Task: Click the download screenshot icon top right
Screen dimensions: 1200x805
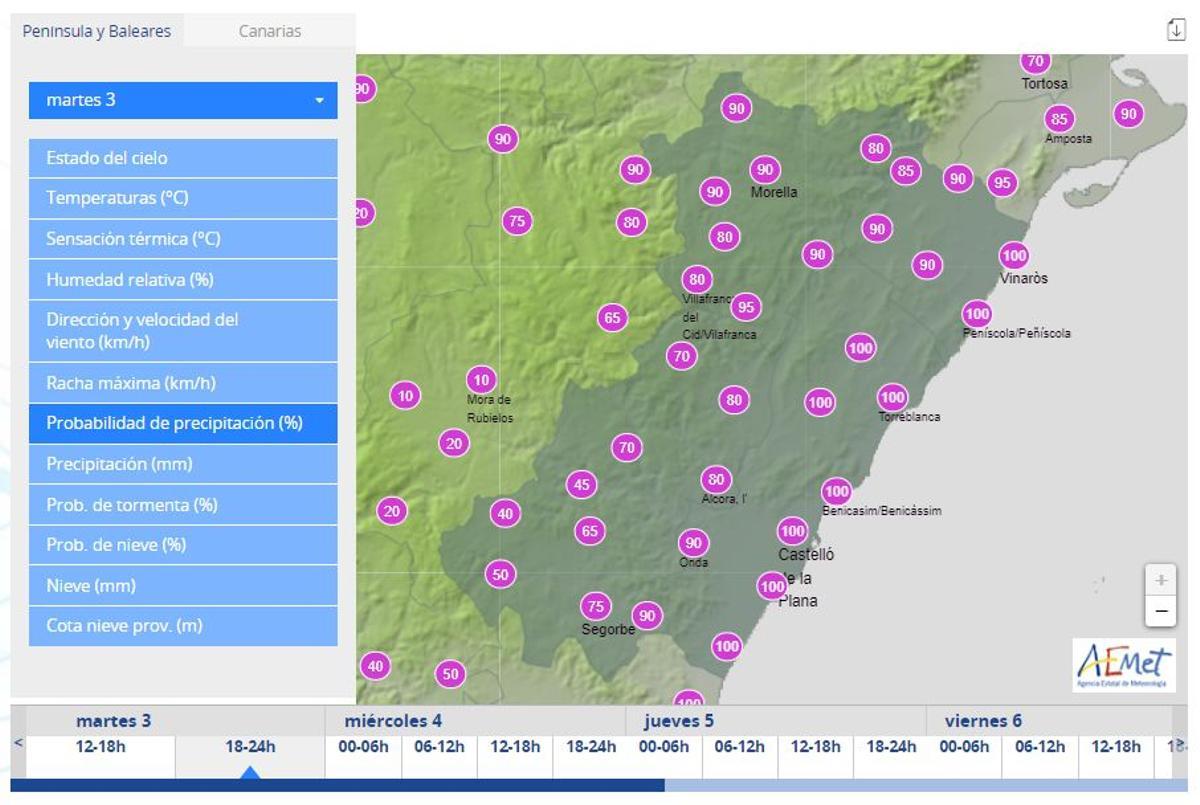Action: point(1177,31)
